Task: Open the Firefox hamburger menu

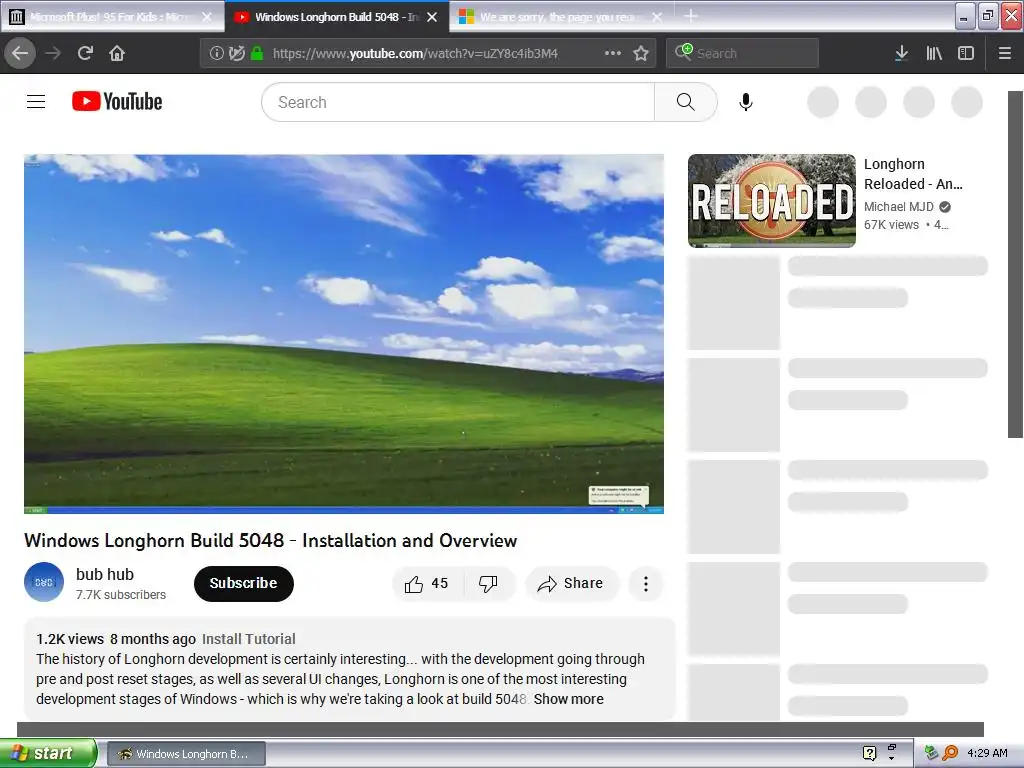Action: 1005,53
